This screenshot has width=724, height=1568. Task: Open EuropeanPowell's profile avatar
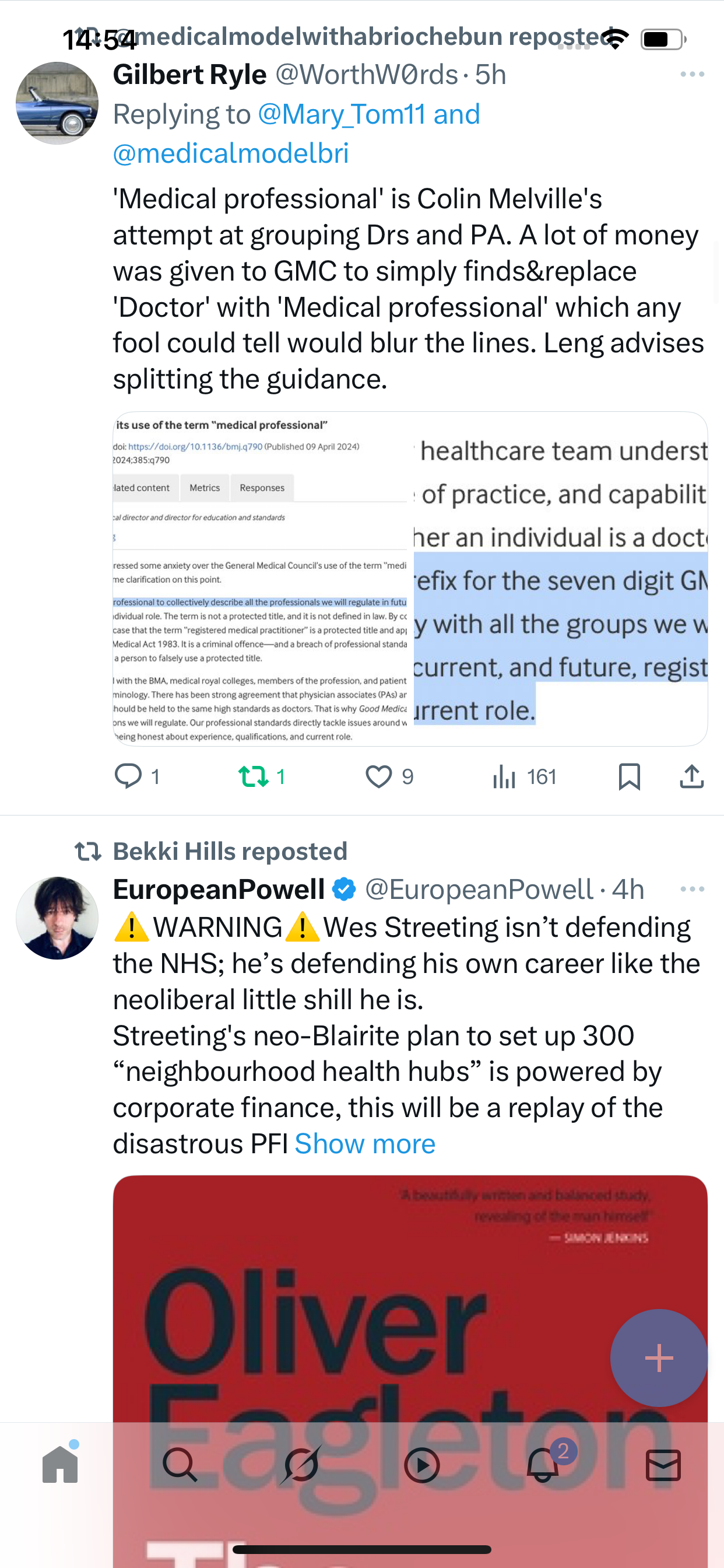pyautogui.click(x=57, y=918)
